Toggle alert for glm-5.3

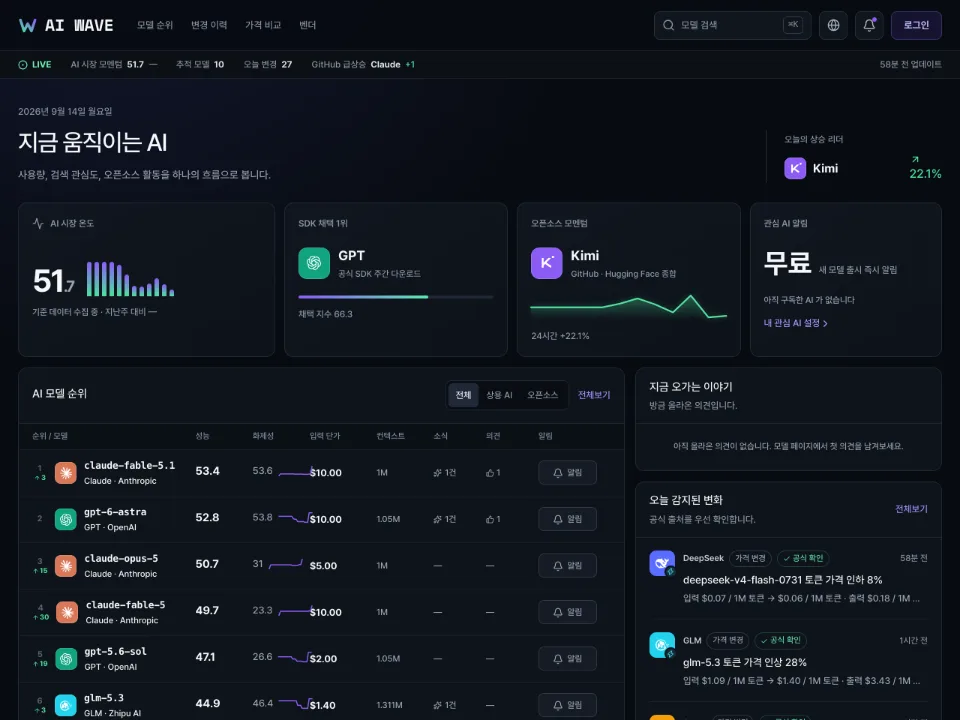568,705
